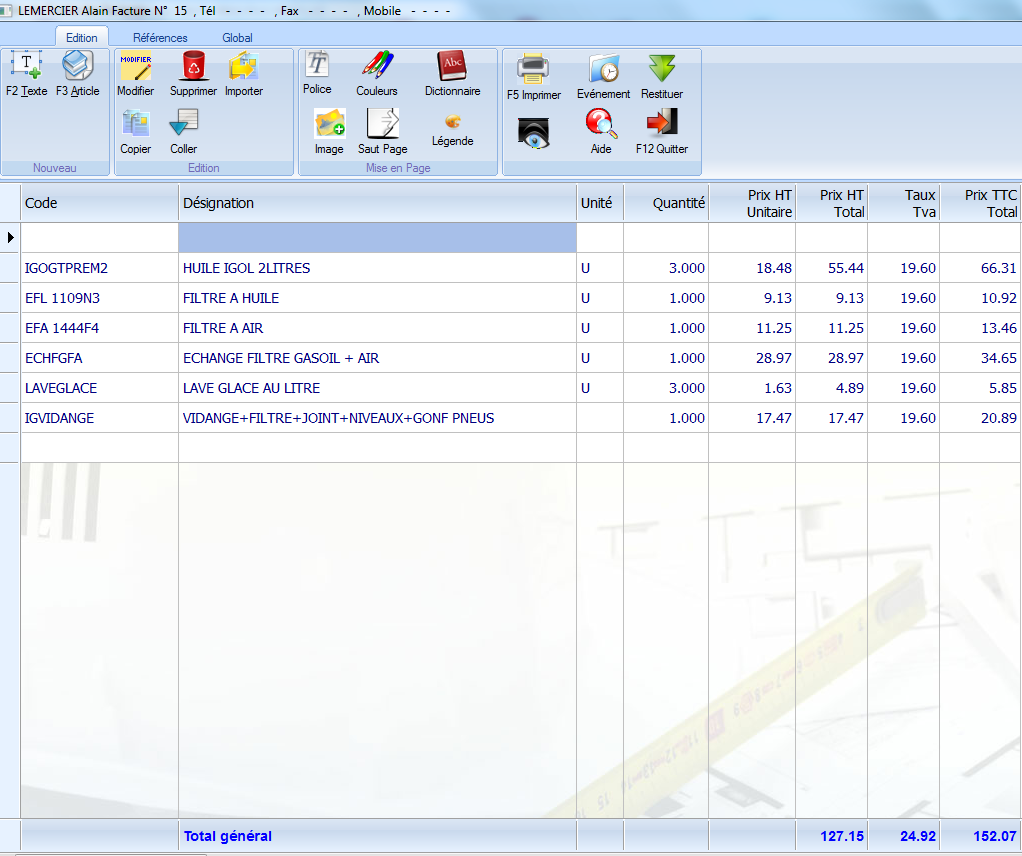This screenshot has width=1022, height=856.
Task: Print the invoice with F5 Imprimer
Action: (533, 70)
